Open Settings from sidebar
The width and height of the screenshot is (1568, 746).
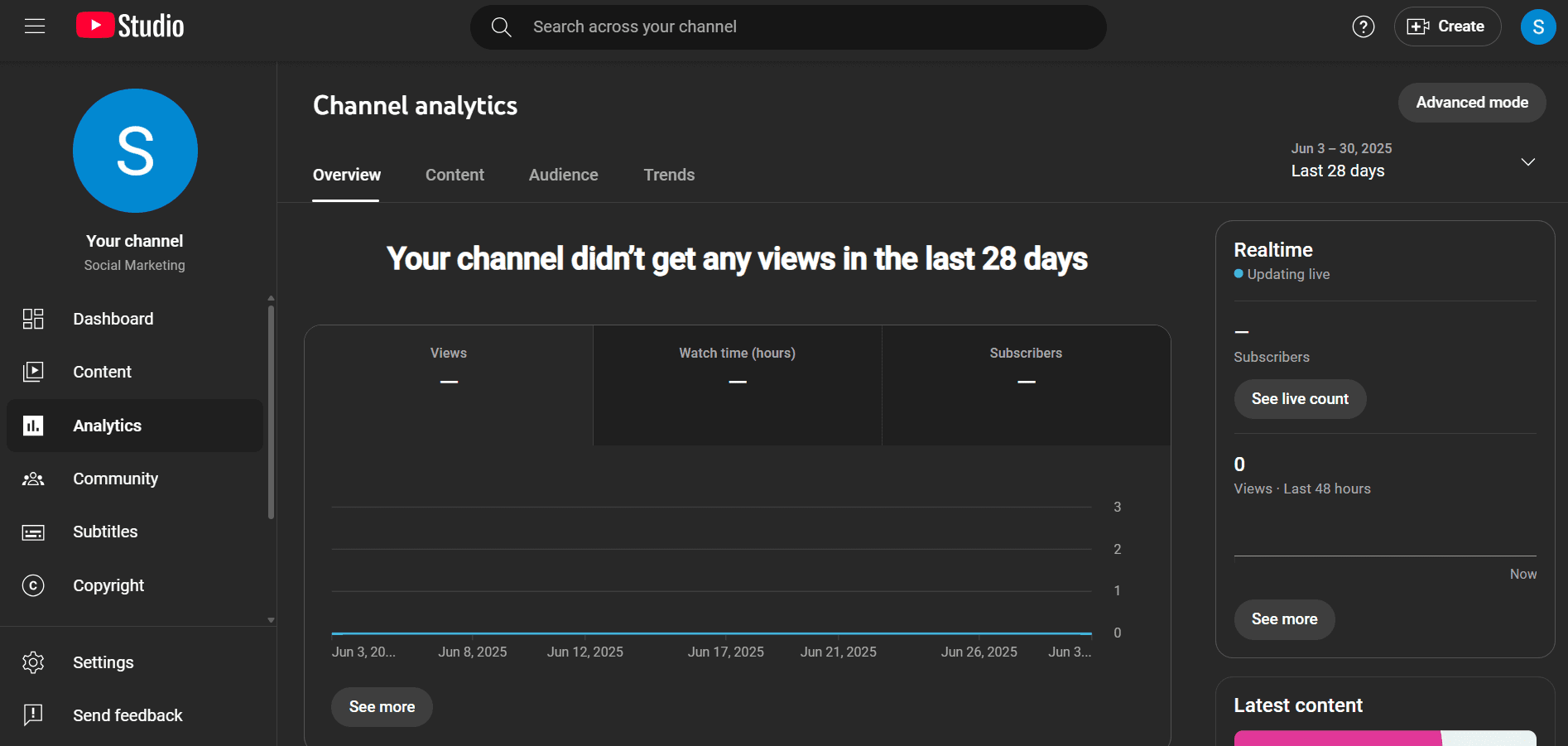(103, 662)
